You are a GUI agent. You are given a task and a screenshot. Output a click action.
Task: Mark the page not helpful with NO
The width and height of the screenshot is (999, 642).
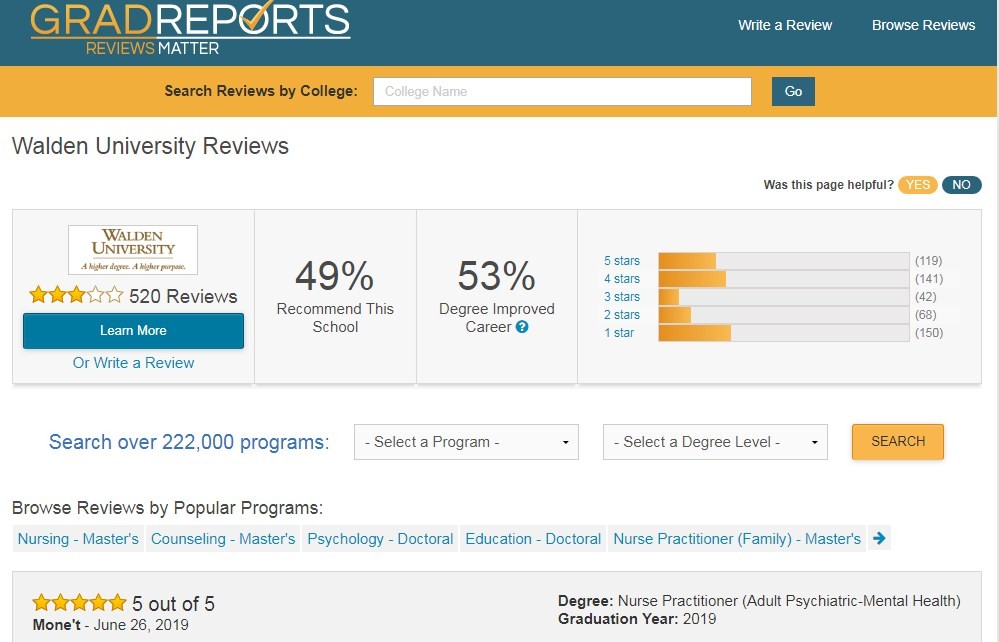961,185
